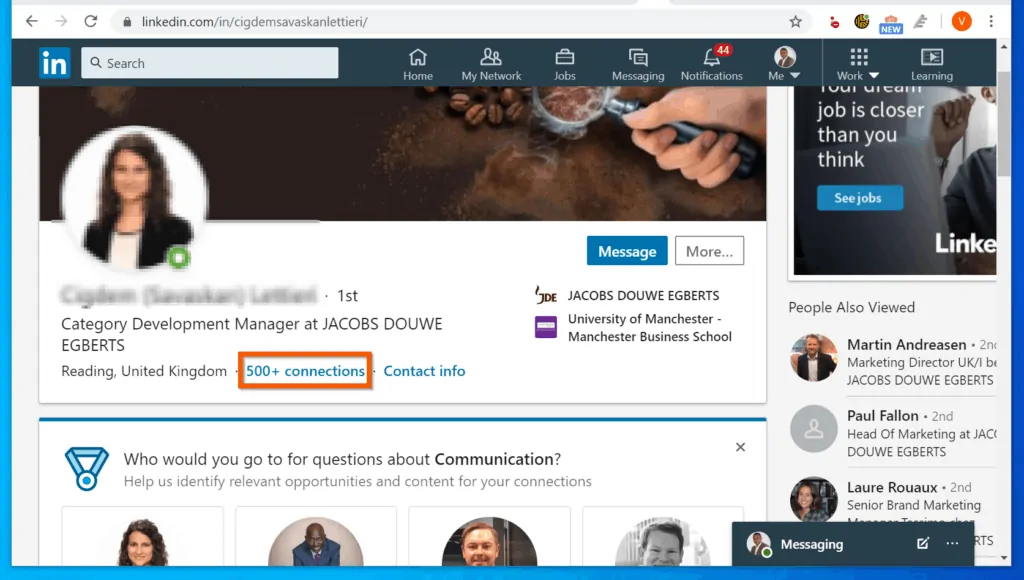
Task: Reload the page with refresh icon
Action: point(91,22)
